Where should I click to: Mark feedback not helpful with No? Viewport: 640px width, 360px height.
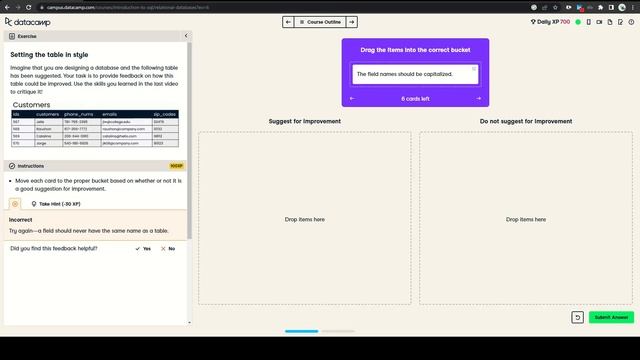click(x=168, y=249)
